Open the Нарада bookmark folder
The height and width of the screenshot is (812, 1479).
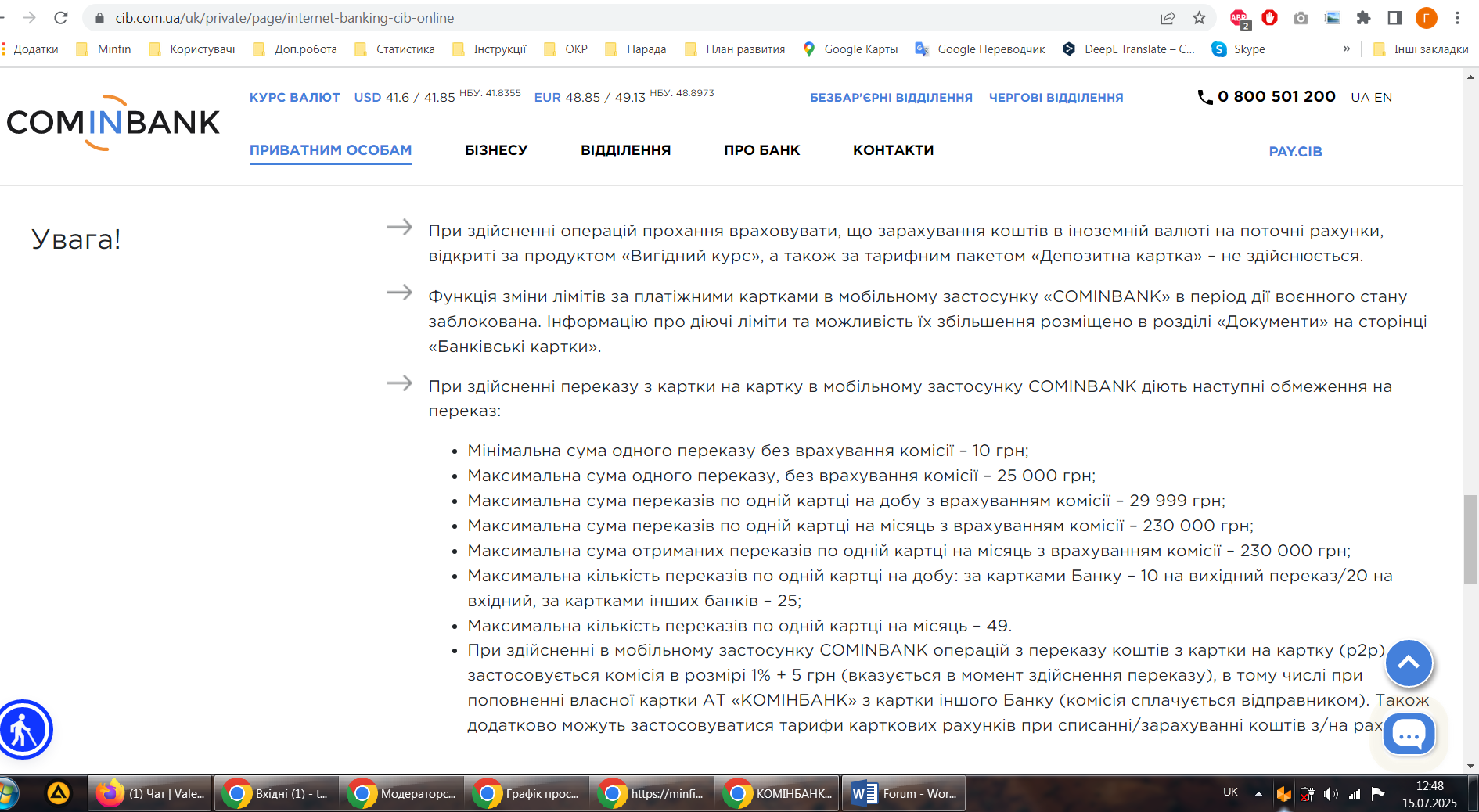[635, 49]
